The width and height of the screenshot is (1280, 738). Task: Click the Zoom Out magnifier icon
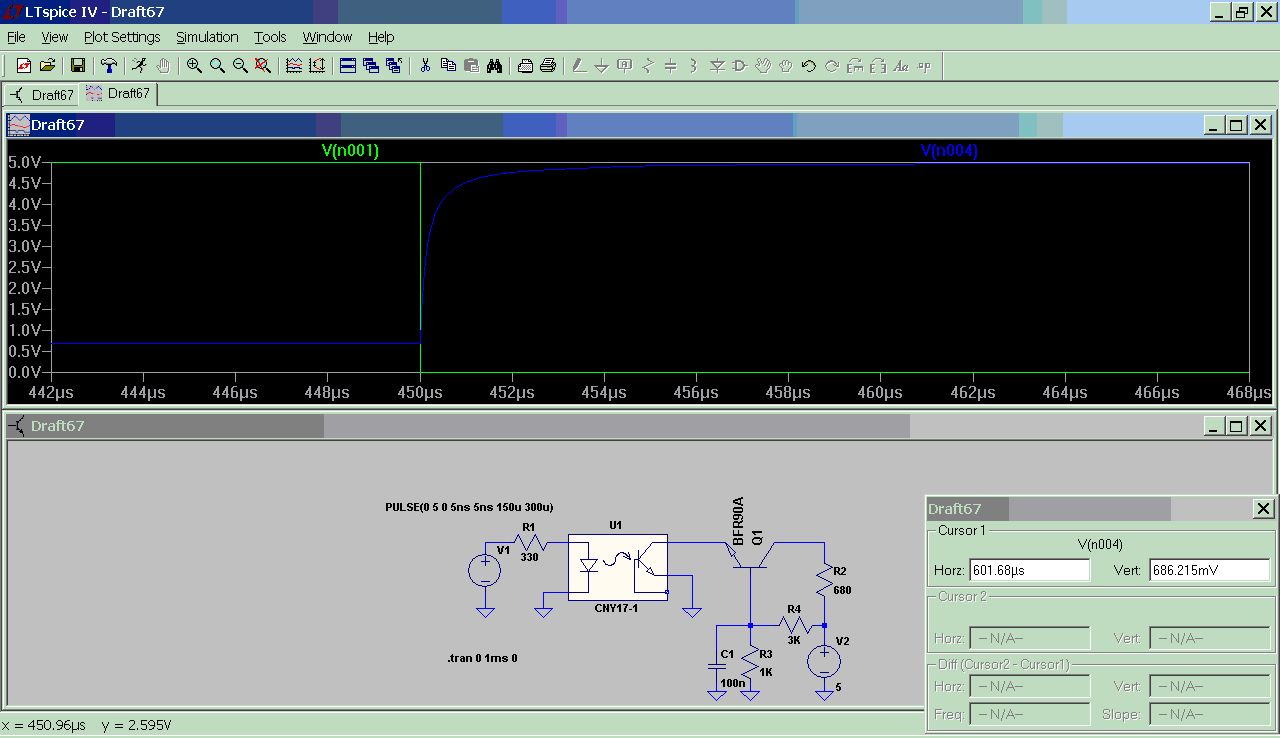tap(240, 66)
